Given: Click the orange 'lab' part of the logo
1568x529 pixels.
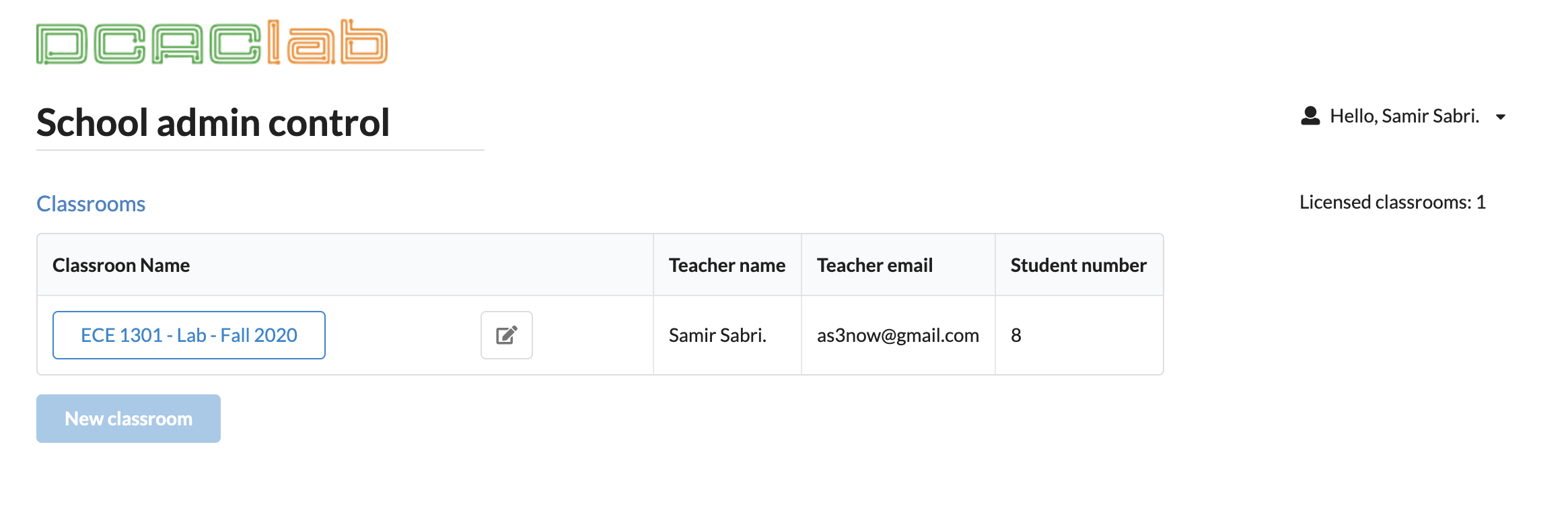Looking at the screenshot, I should tap(327, 43).
